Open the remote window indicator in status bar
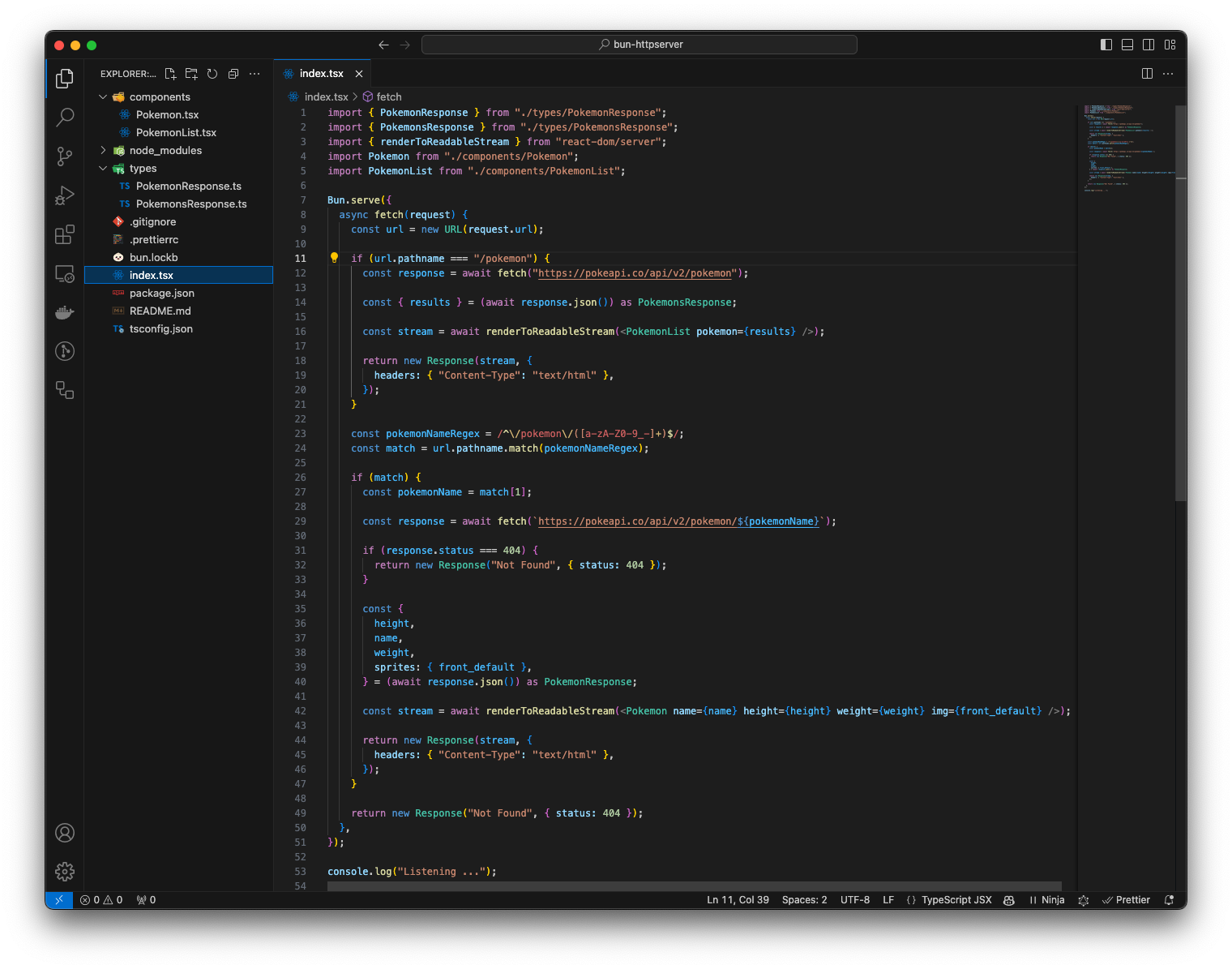The image size is (1232, 969). click(x=59, y=900)
